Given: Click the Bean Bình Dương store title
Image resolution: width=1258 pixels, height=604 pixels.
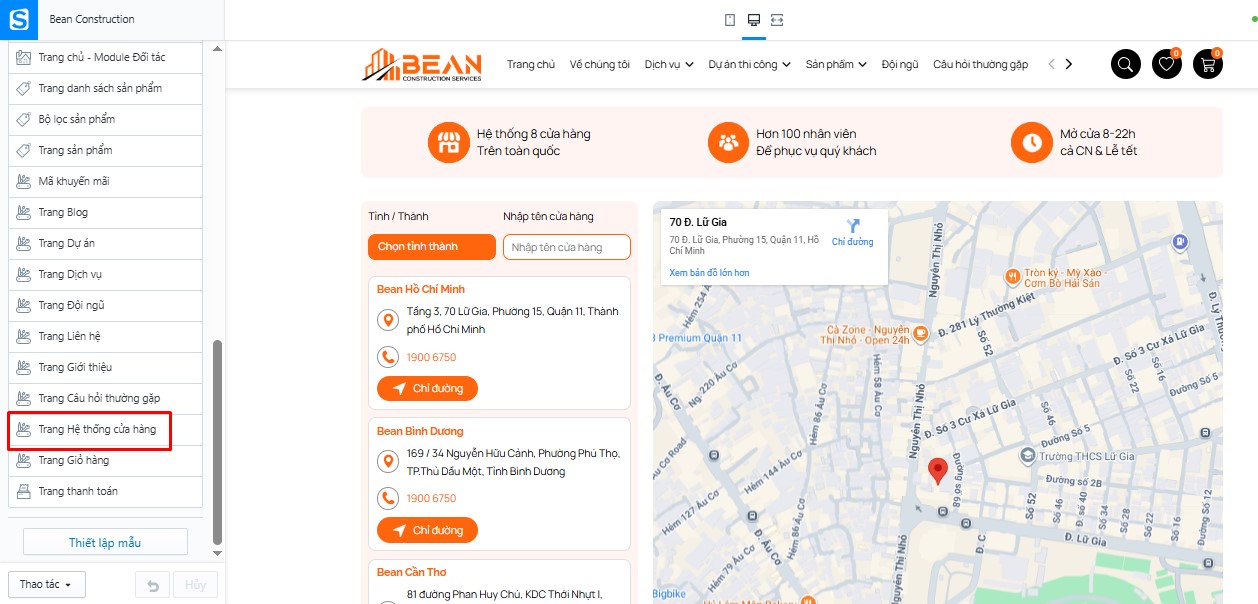Looking at the screenshot, I should click(420, 431).
